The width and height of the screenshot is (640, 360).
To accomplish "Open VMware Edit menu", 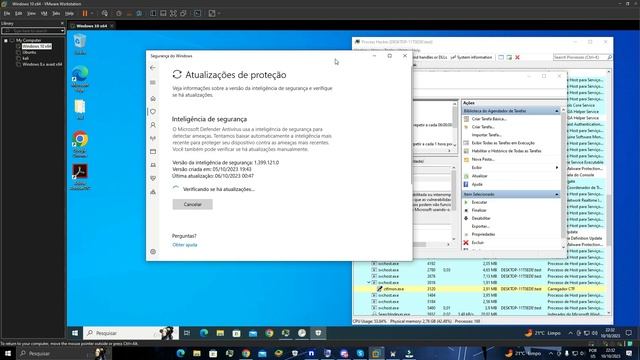I will tap(19, 13).
